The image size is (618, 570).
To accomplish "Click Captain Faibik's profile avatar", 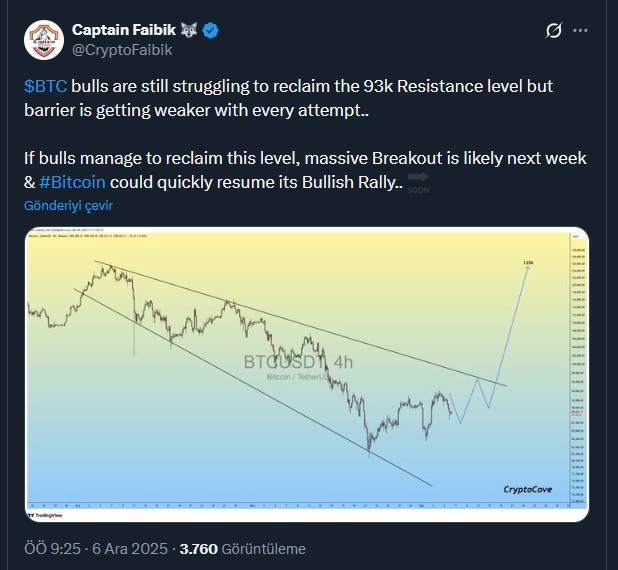I will coord(42,39).
